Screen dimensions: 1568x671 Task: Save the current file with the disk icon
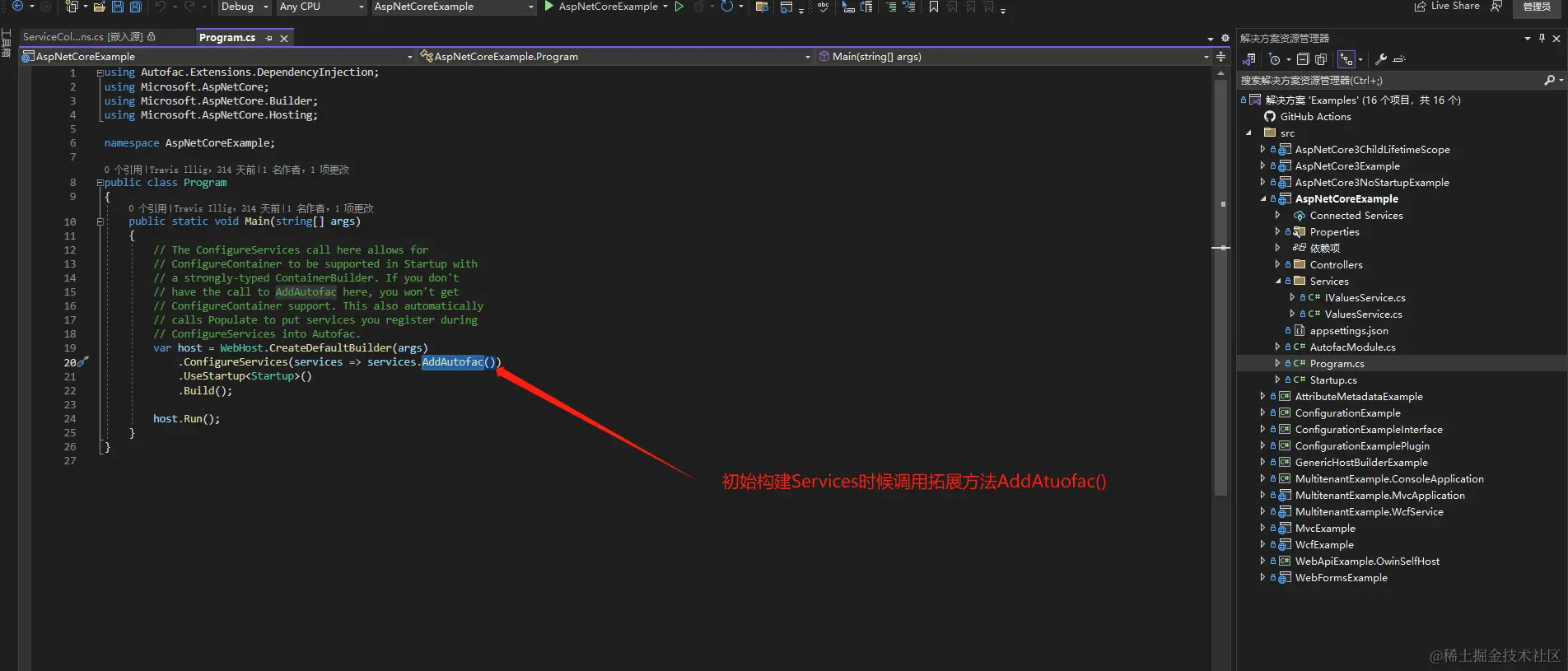coord(117,7)
